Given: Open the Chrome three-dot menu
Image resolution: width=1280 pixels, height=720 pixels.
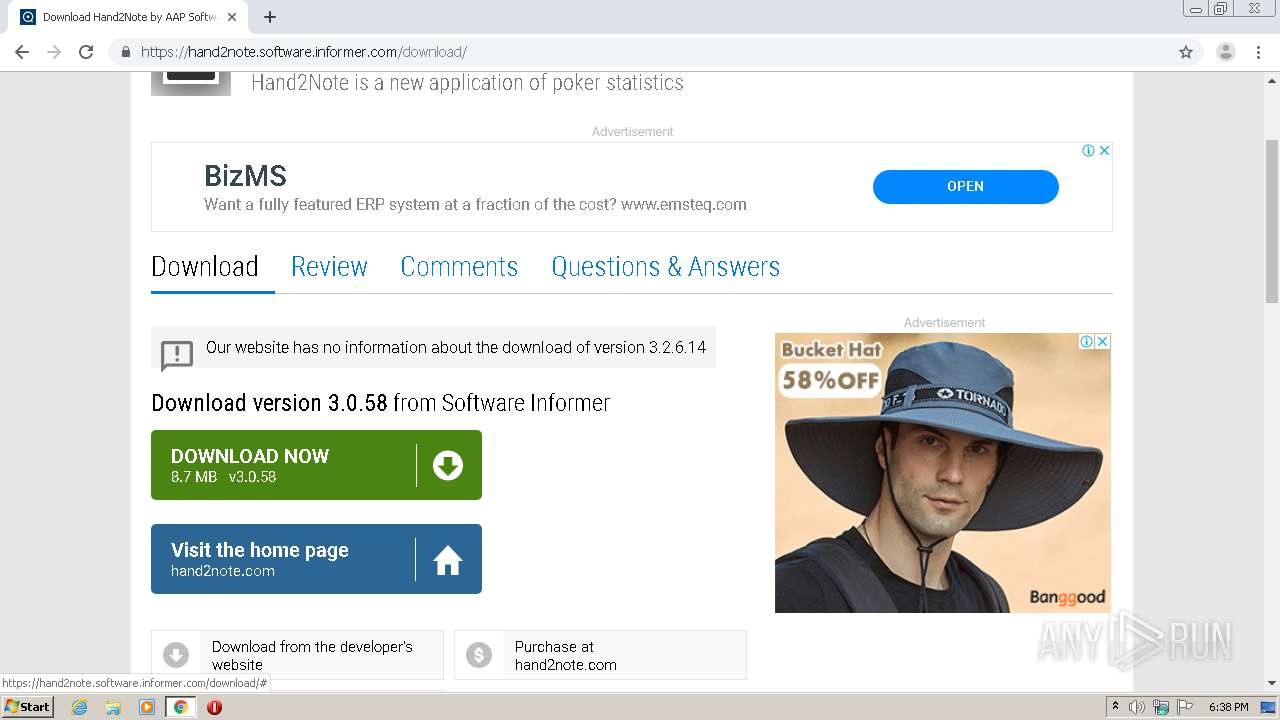Looking at the screenshot, I should click(x=1258, y=52).
